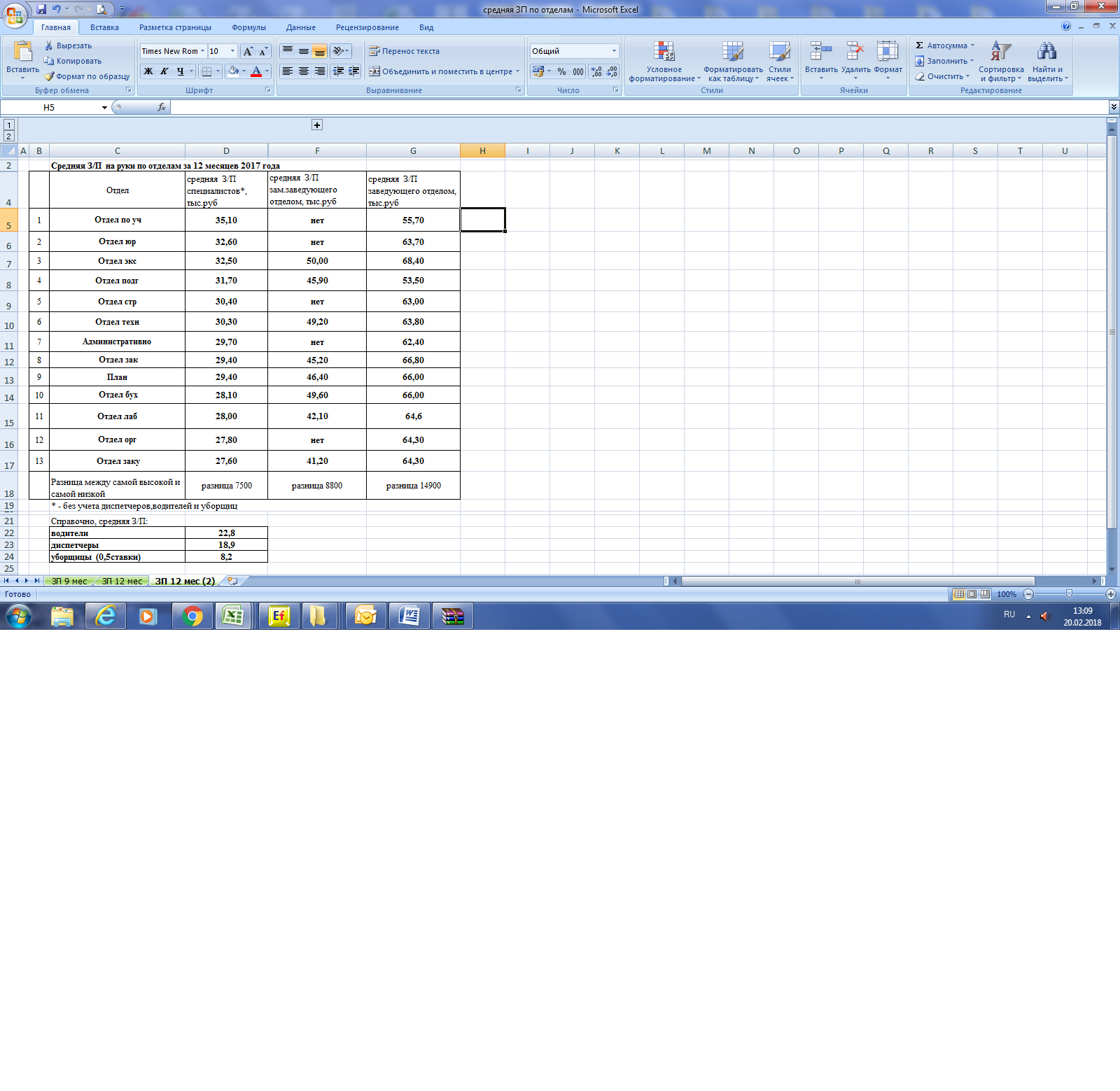Open Сортировка и фильтр menu
Viewport: 1120px width, 1091px height.
tap(1001, 62)
